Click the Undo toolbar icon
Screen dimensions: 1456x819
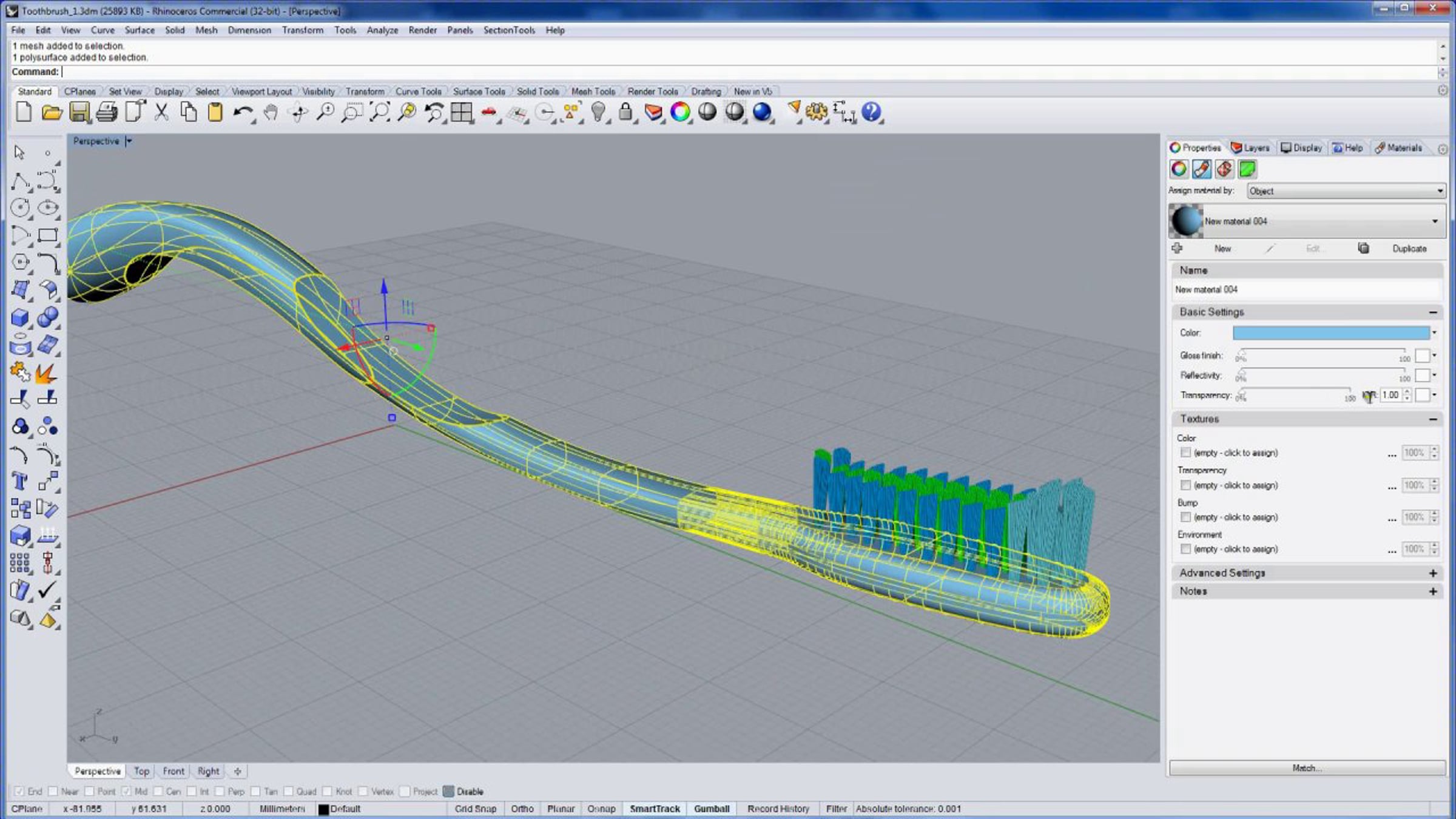click(243, 112)
